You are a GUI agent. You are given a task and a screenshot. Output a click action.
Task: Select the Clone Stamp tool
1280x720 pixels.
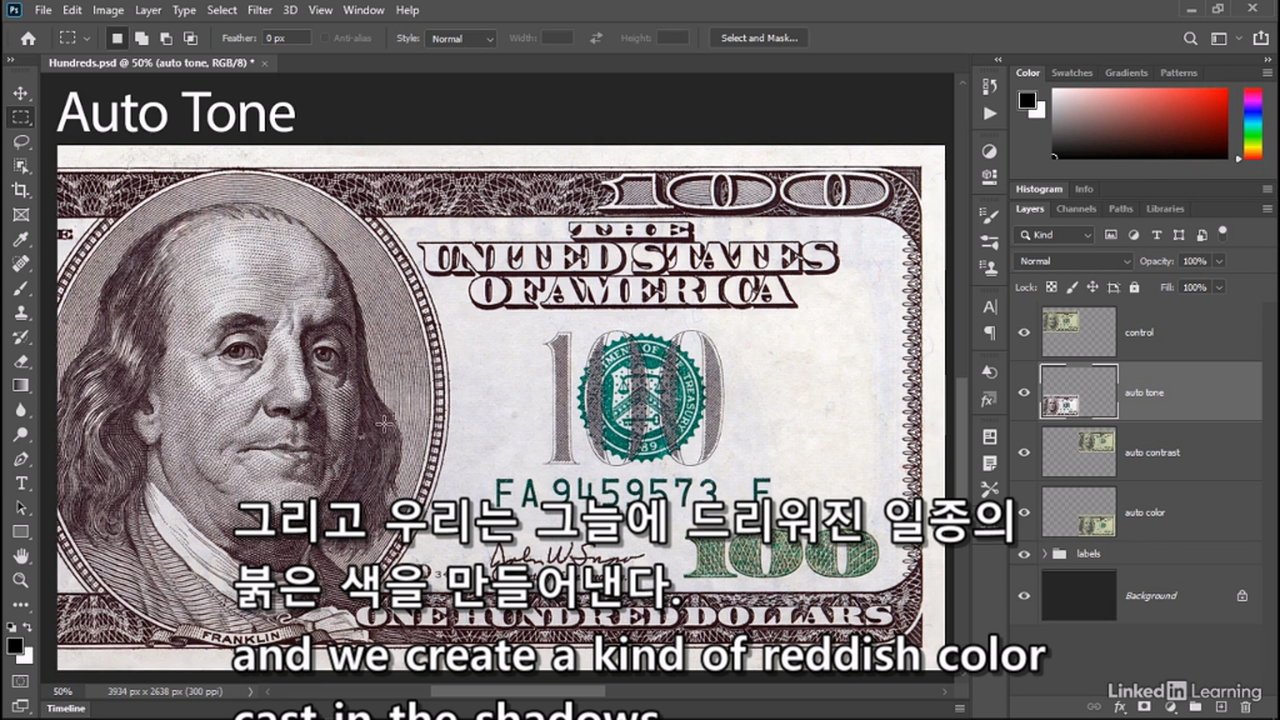(21, 312)
